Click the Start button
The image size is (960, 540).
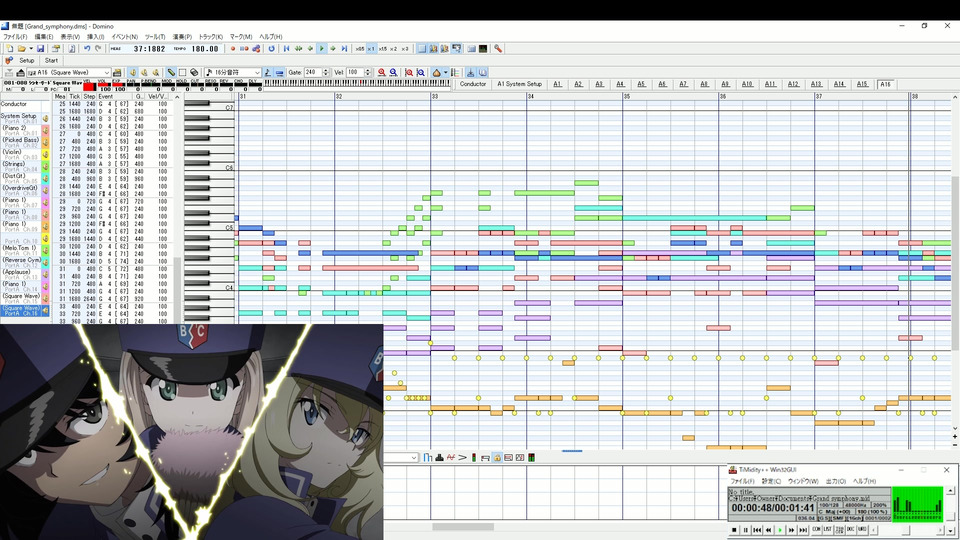pyautogui.click(x=51, y=61)
